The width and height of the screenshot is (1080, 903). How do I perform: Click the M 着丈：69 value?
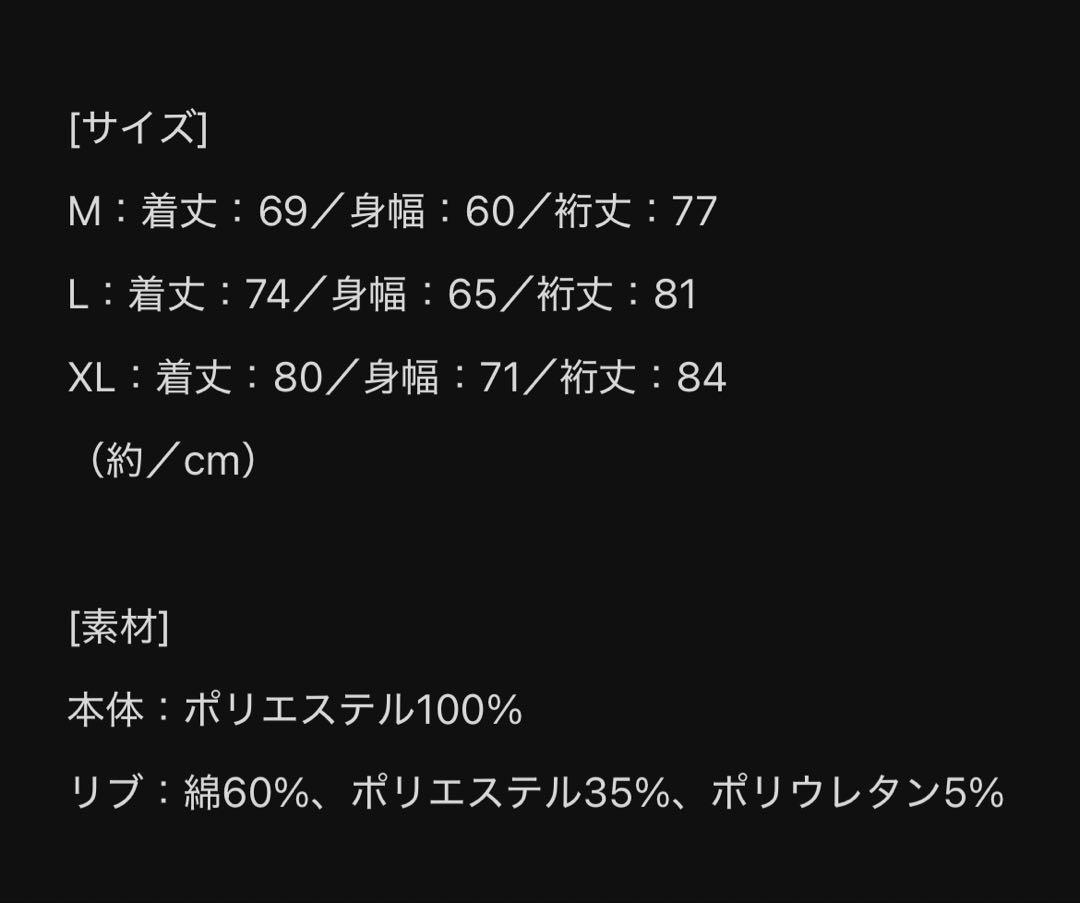tap(224, 211)
